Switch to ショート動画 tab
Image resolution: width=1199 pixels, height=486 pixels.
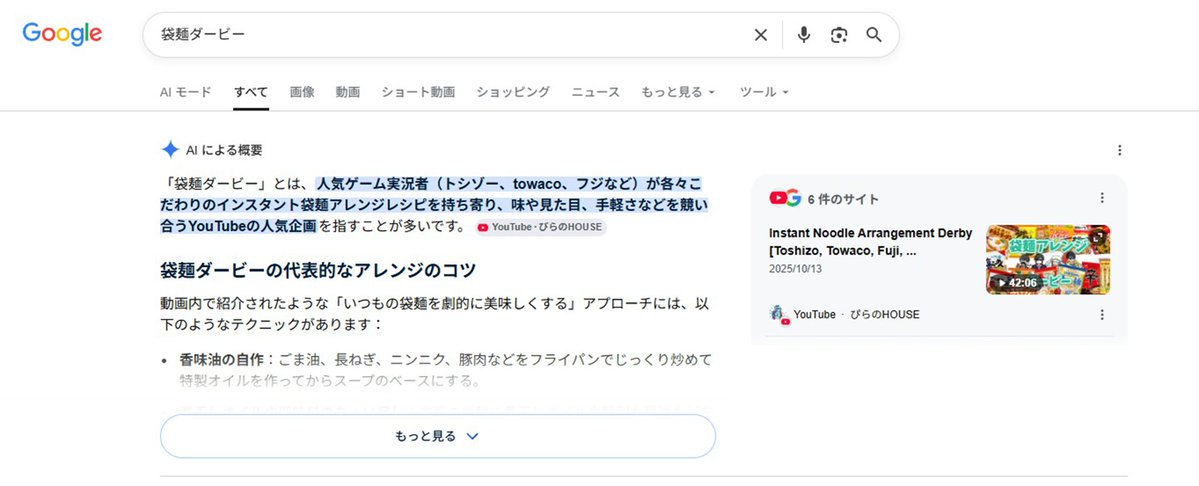(x=418, y=92)
